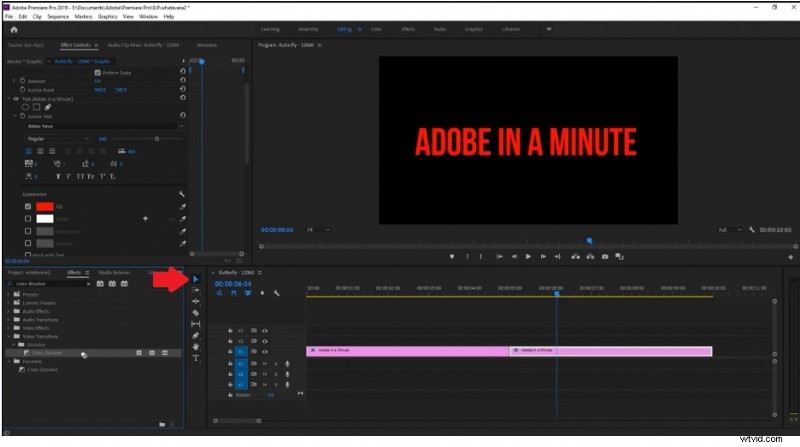Click timeline Add Marker icon
Viewport: 800px width, 447px height.
262,293
